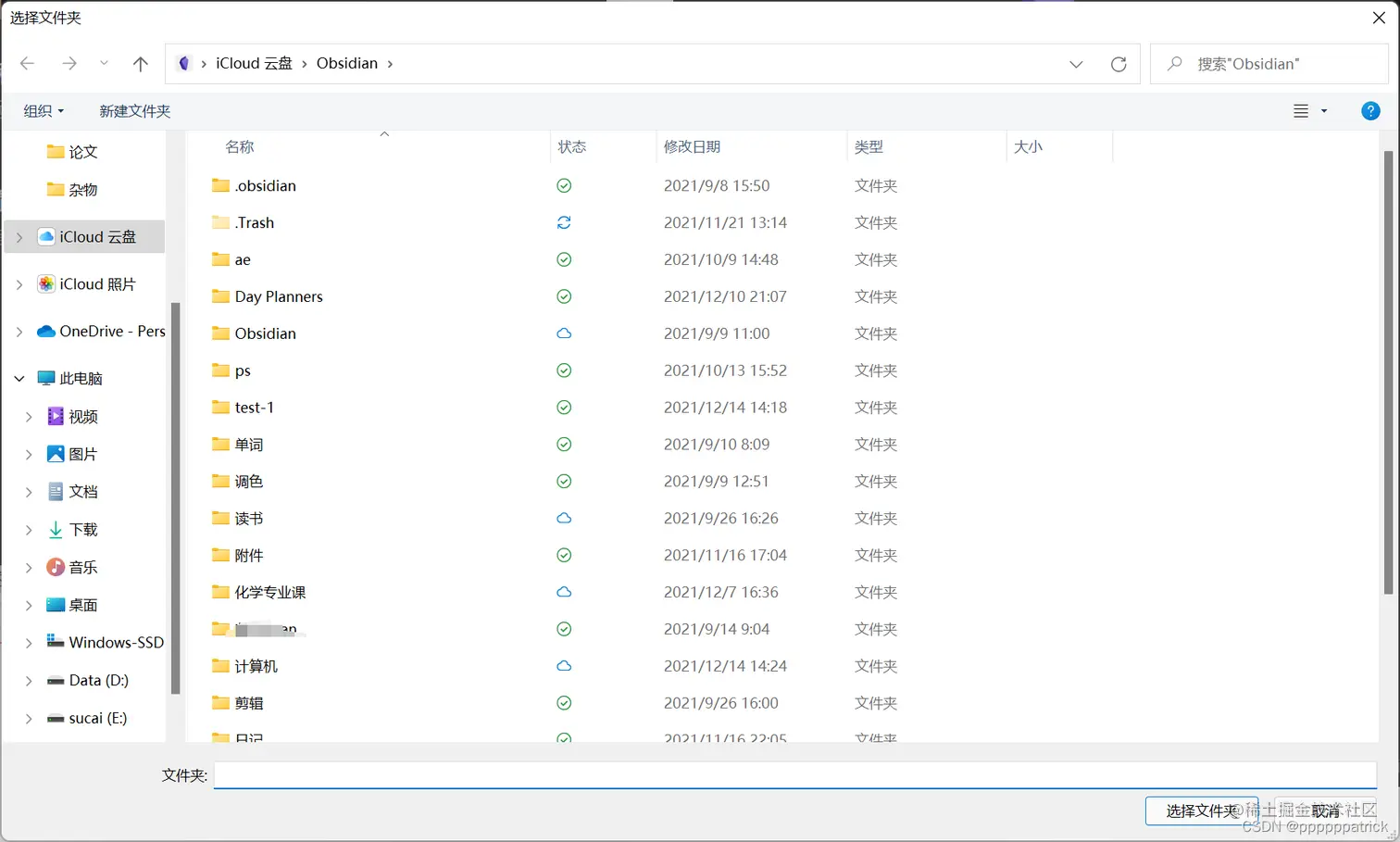Screen dimensions: 1400x842
Task: Open the view options dropdown arrow
Action: tap(1324, 111)
